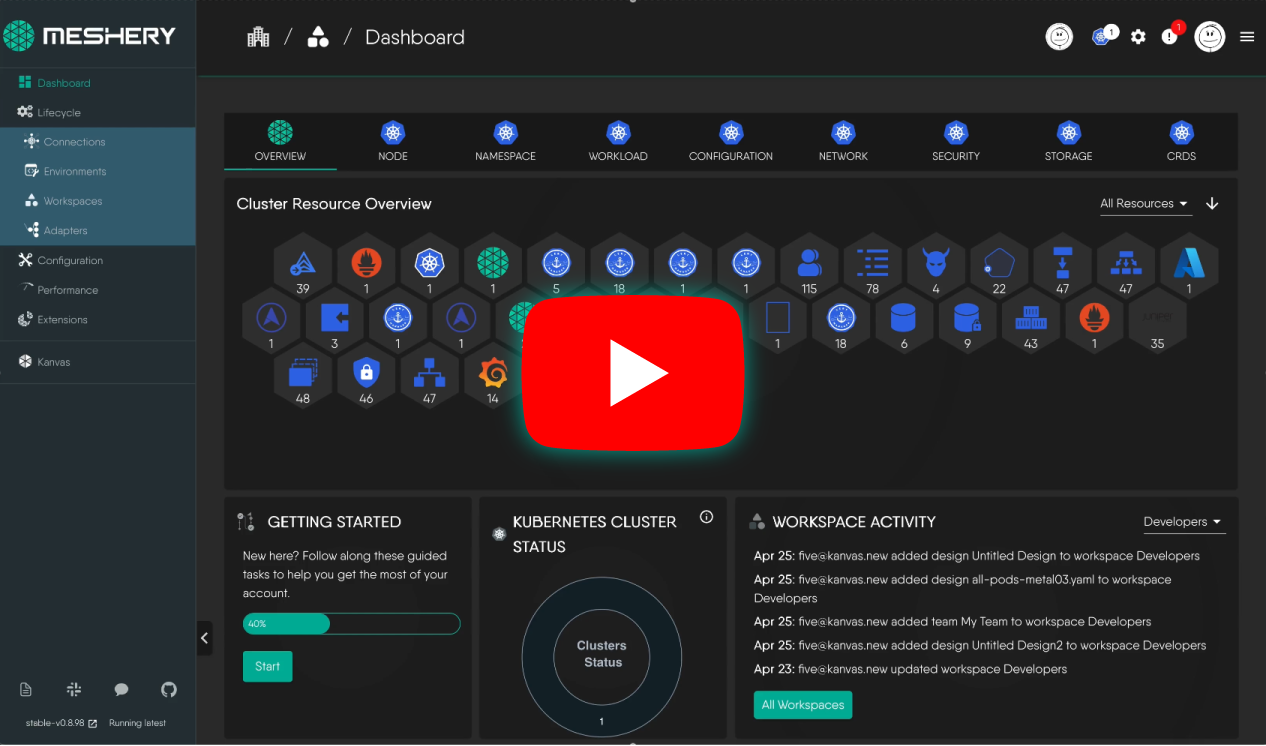Open the hamburger menu at top right
The width and height of the screenshot is (1266, 746).
(1246, 36)
